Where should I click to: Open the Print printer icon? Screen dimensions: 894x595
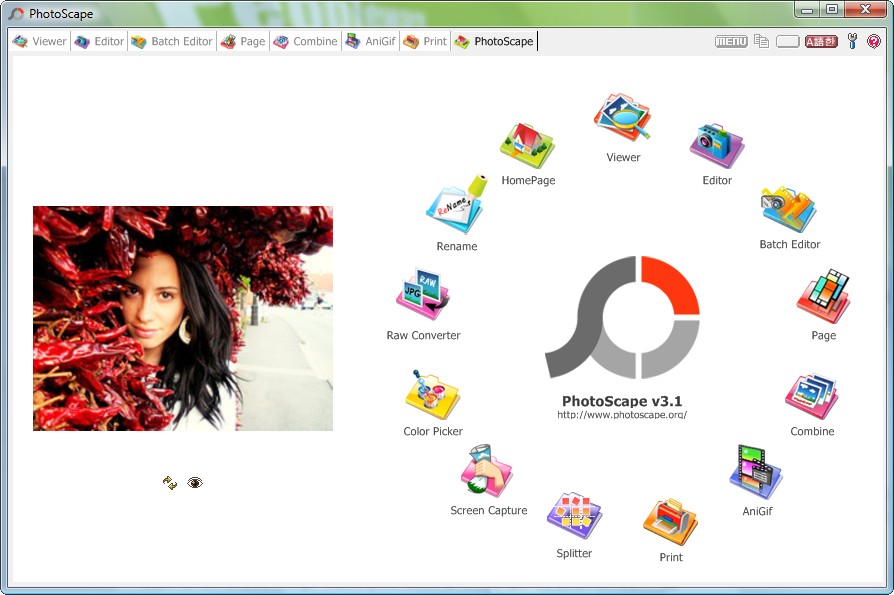point(670,521)
